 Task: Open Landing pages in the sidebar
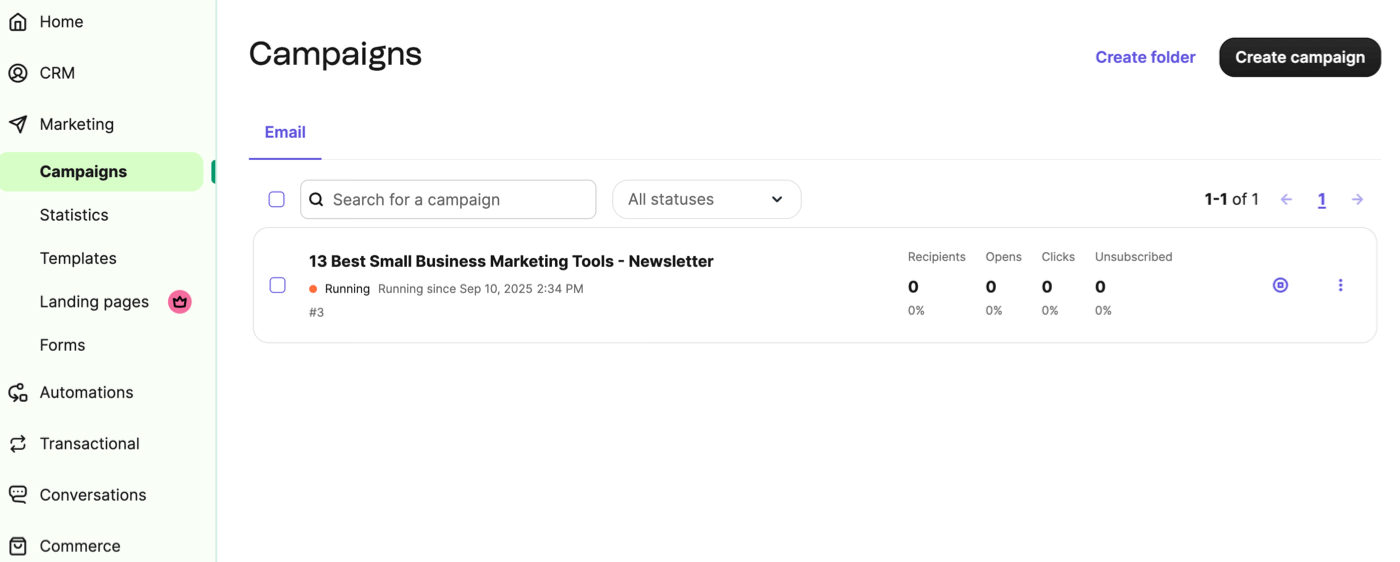point(94,301)
